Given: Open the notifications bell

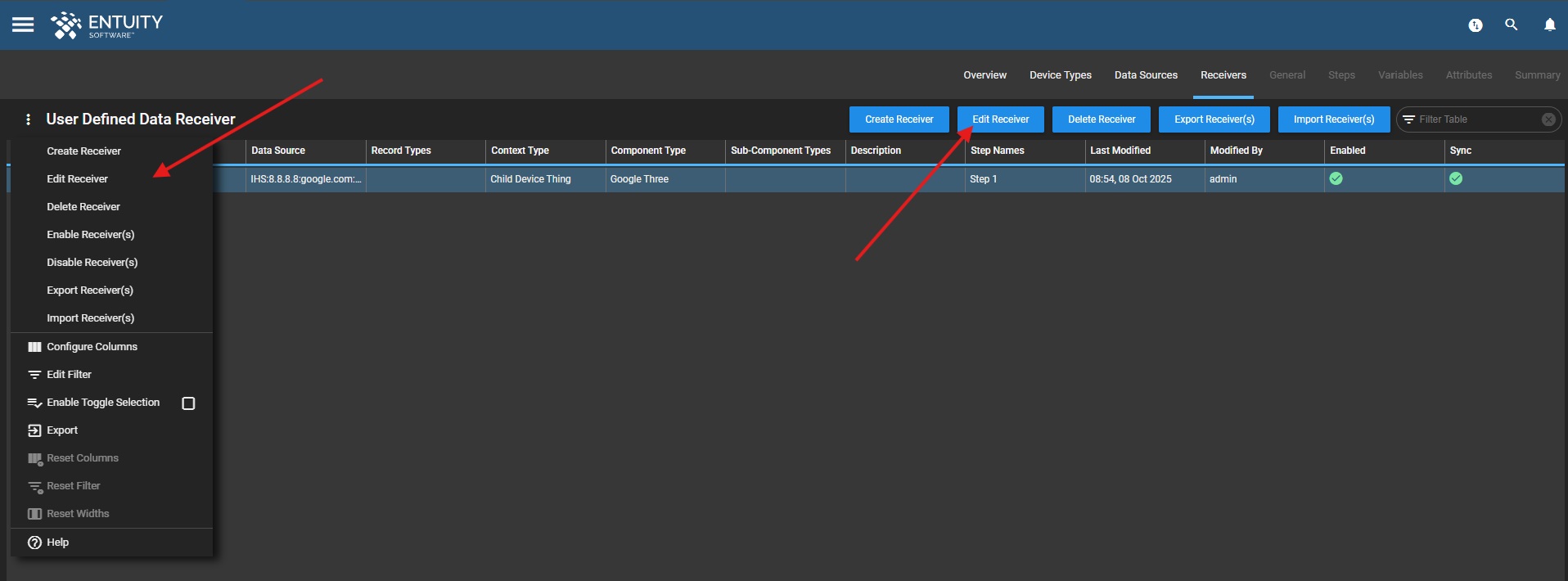Looking at the screenshot, I should tap(1550, 25).
